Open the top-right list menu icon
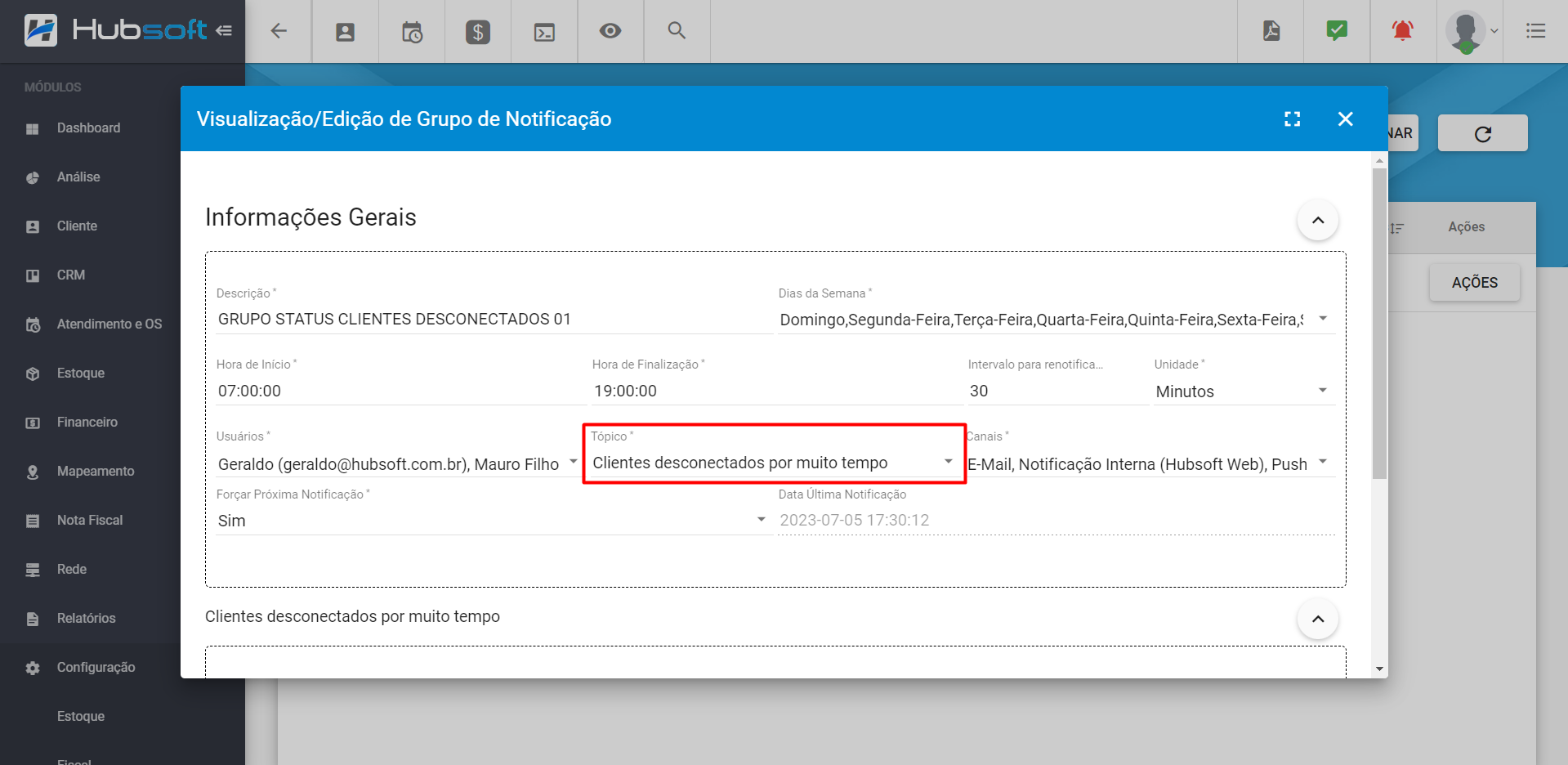 pyautogui.click(x=1536, y=31)
